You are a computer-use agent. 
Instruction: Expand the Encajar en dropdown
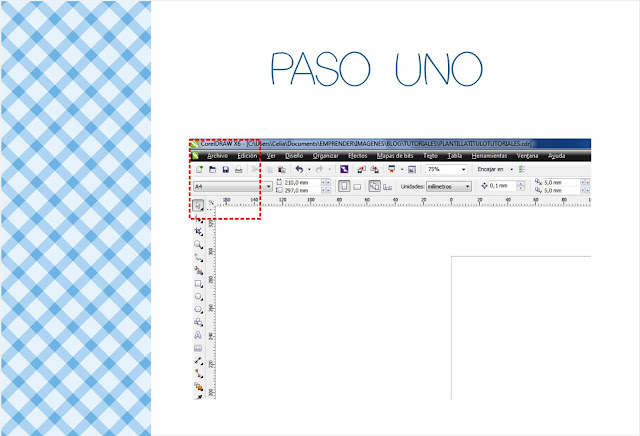pos(511,169)
